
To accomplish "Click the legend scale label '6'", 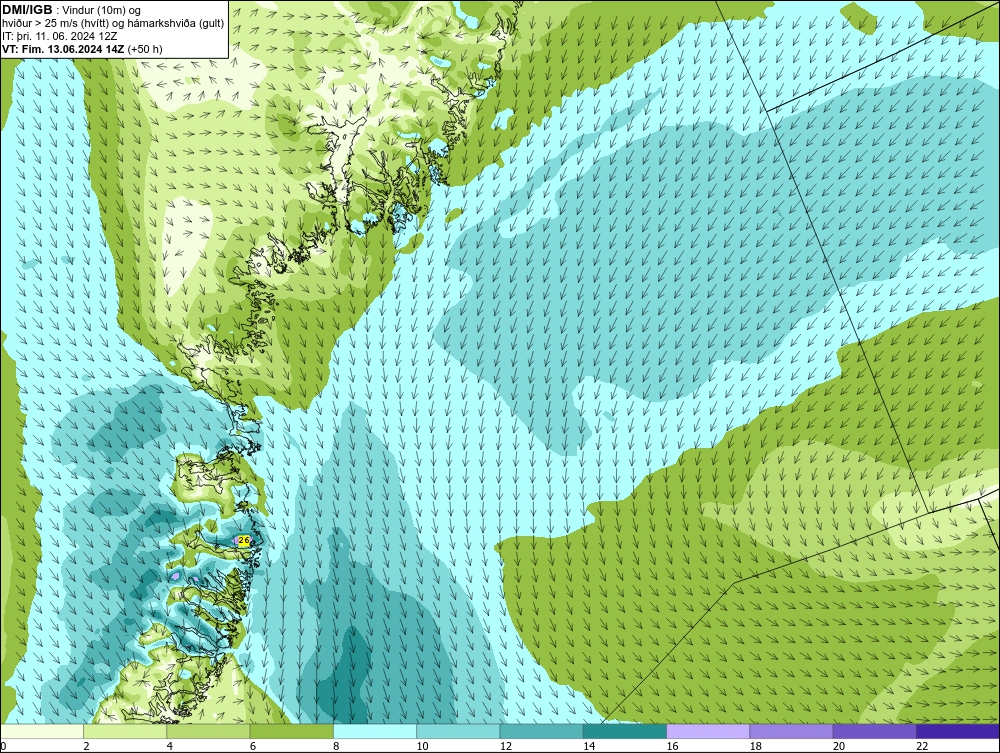I will [x=253, y=747].
